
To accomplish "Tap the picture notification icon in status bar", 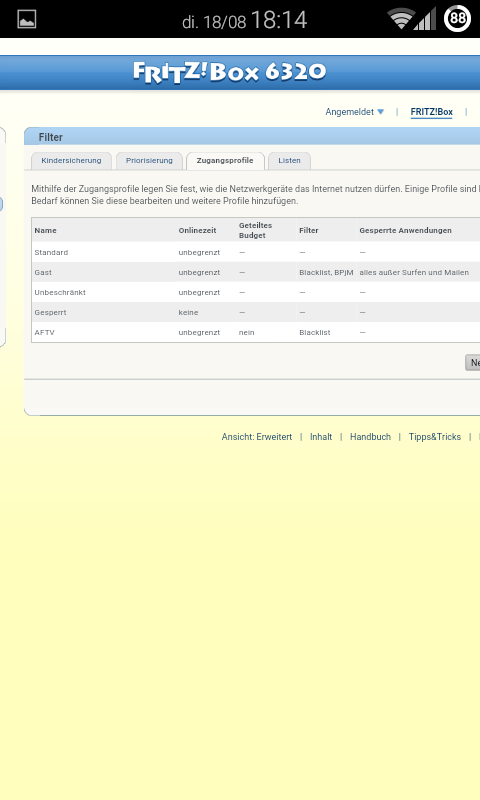I will pos(27,19).
